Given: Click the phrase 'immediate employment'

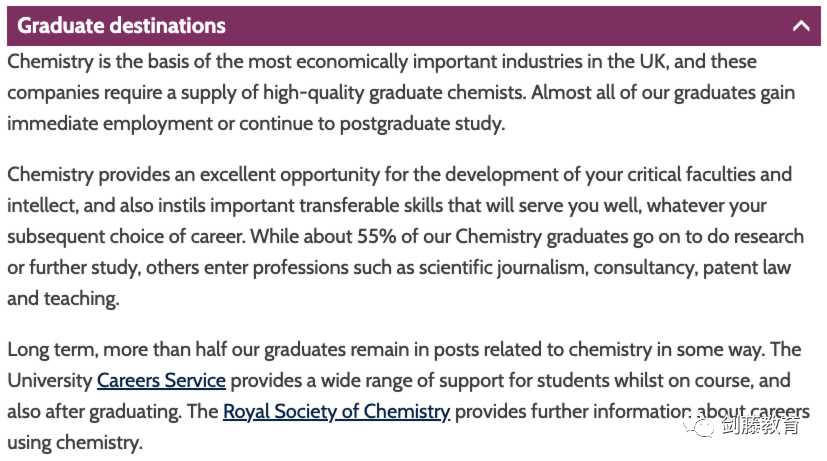Looking at the screenshot, I should (110, 123).
